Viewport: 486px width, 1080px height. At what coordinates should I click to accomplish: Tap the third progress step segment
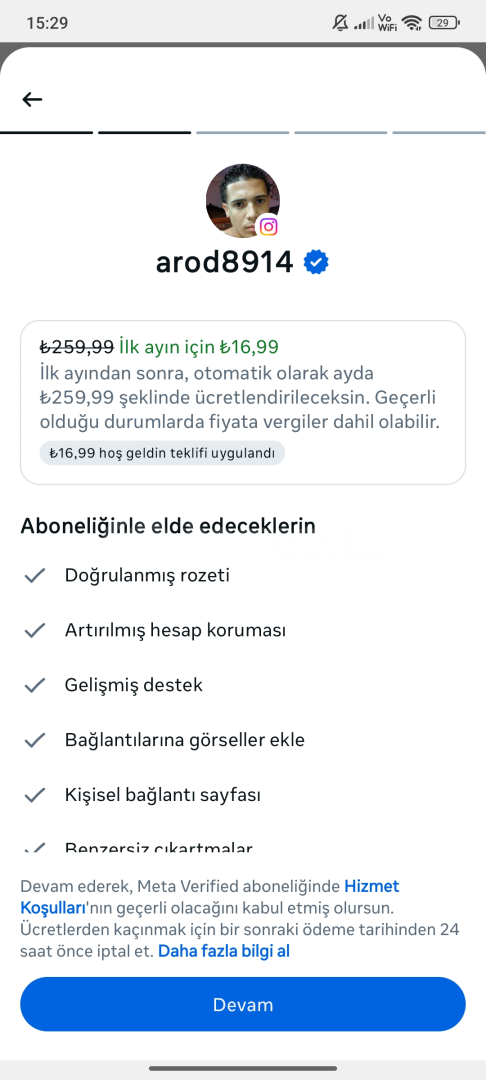pos(242,132)
